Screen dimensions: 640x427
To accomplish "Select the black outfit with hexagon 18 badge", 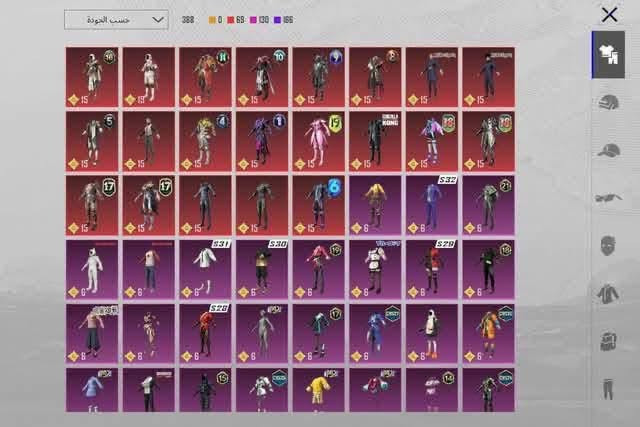I will pos(489,269).
